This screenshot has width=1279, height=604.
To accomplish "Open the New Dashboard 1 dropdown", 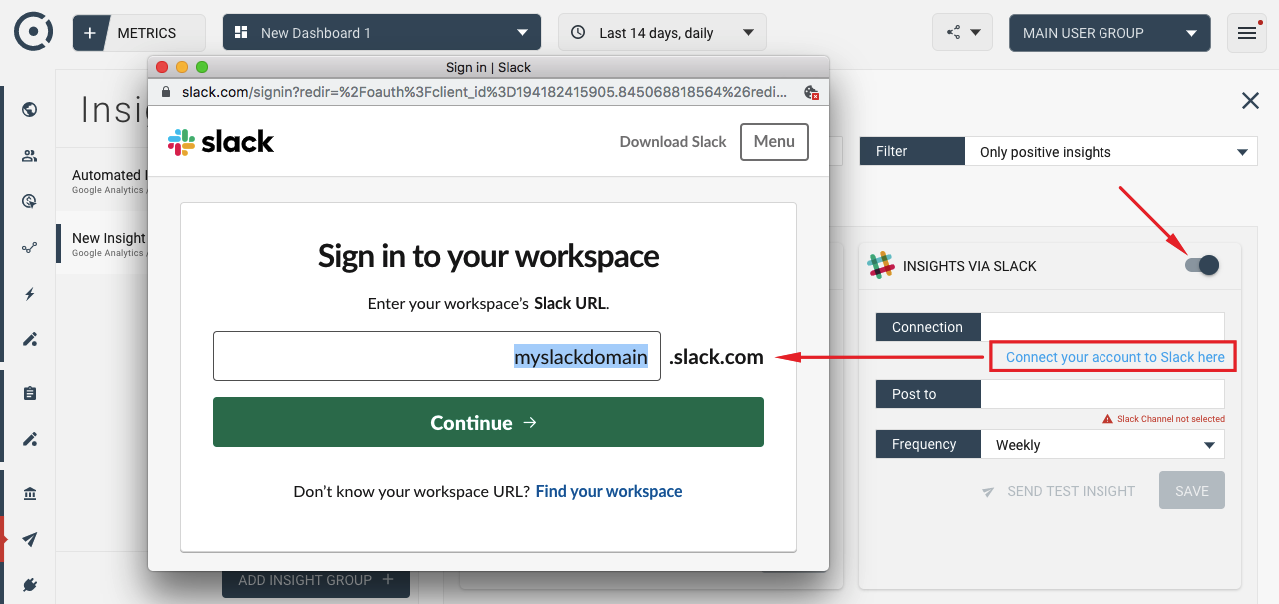I will click(382, 33).
